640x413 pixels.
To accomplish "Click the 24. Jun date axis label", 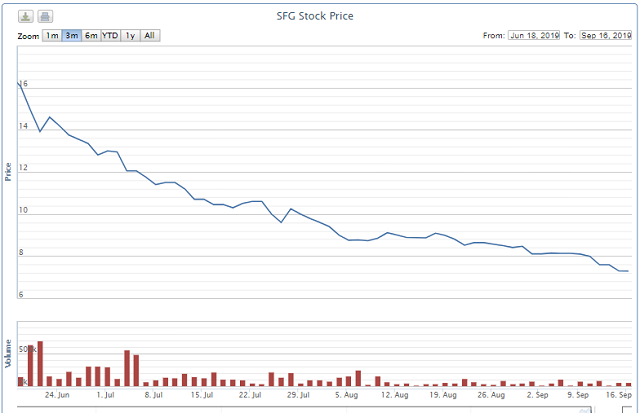I will tap(55, 395).
